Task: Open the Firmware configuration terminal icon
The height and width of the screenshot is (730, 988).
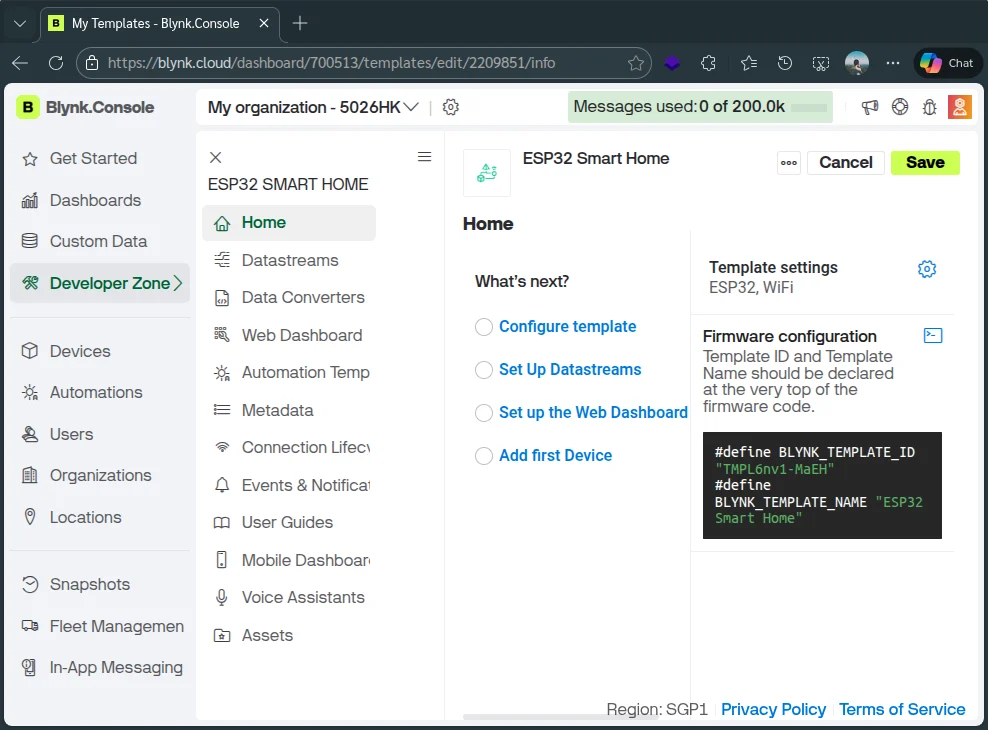Action: [x=932, y=336]
